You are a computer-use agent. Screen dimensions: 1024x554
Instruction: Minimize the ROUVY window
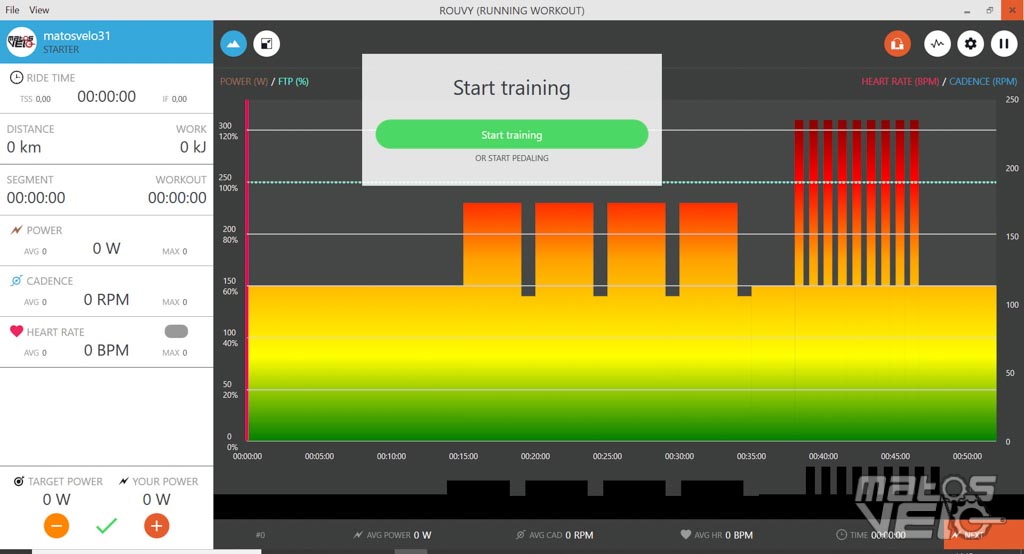967,10
